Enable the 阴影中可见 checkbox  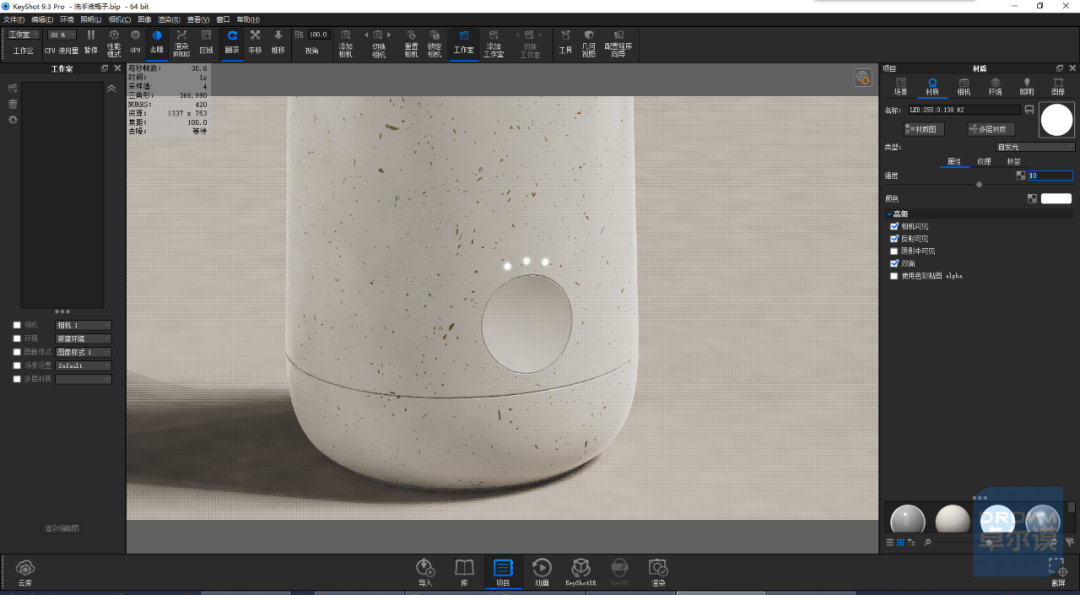tap(894, 251)
